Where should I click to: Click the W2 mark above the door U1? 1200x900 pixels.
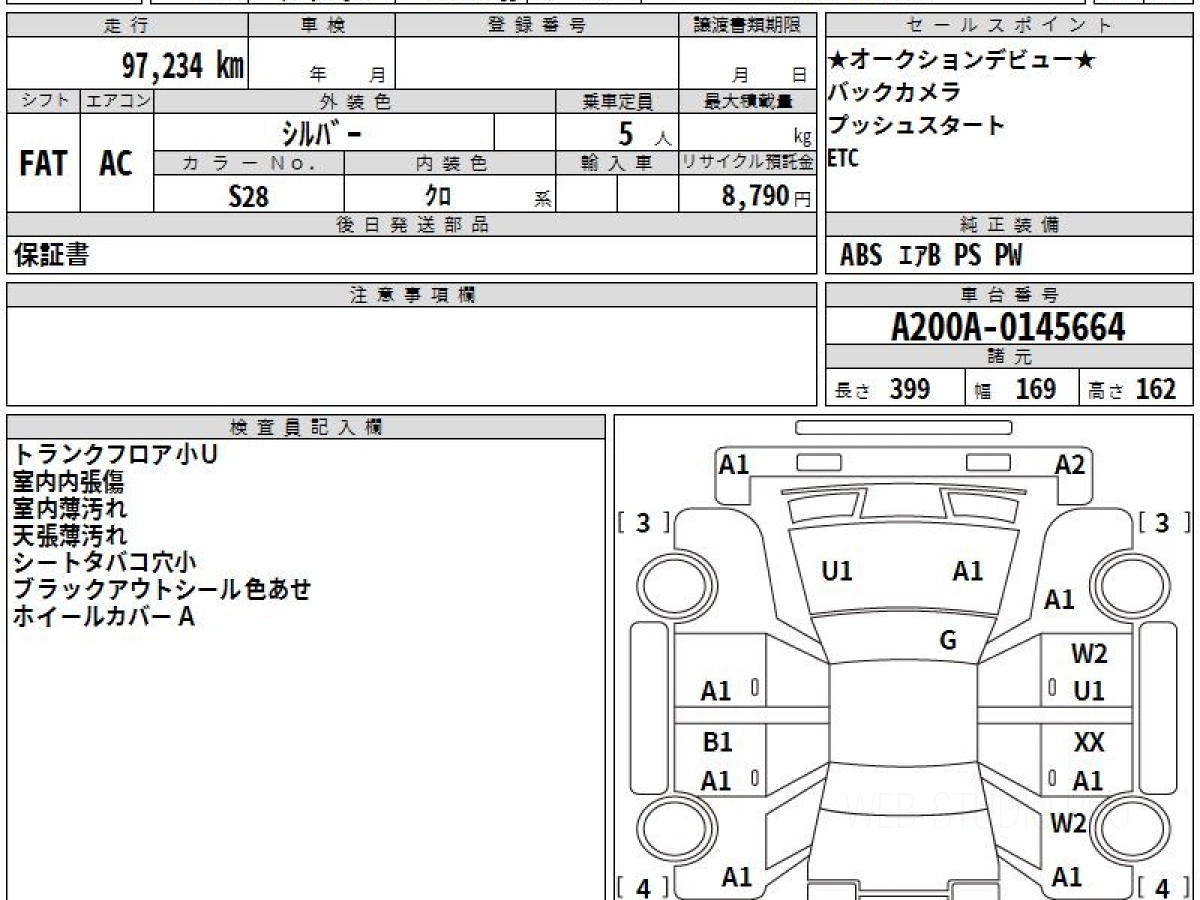click(x=1089, y=654)
